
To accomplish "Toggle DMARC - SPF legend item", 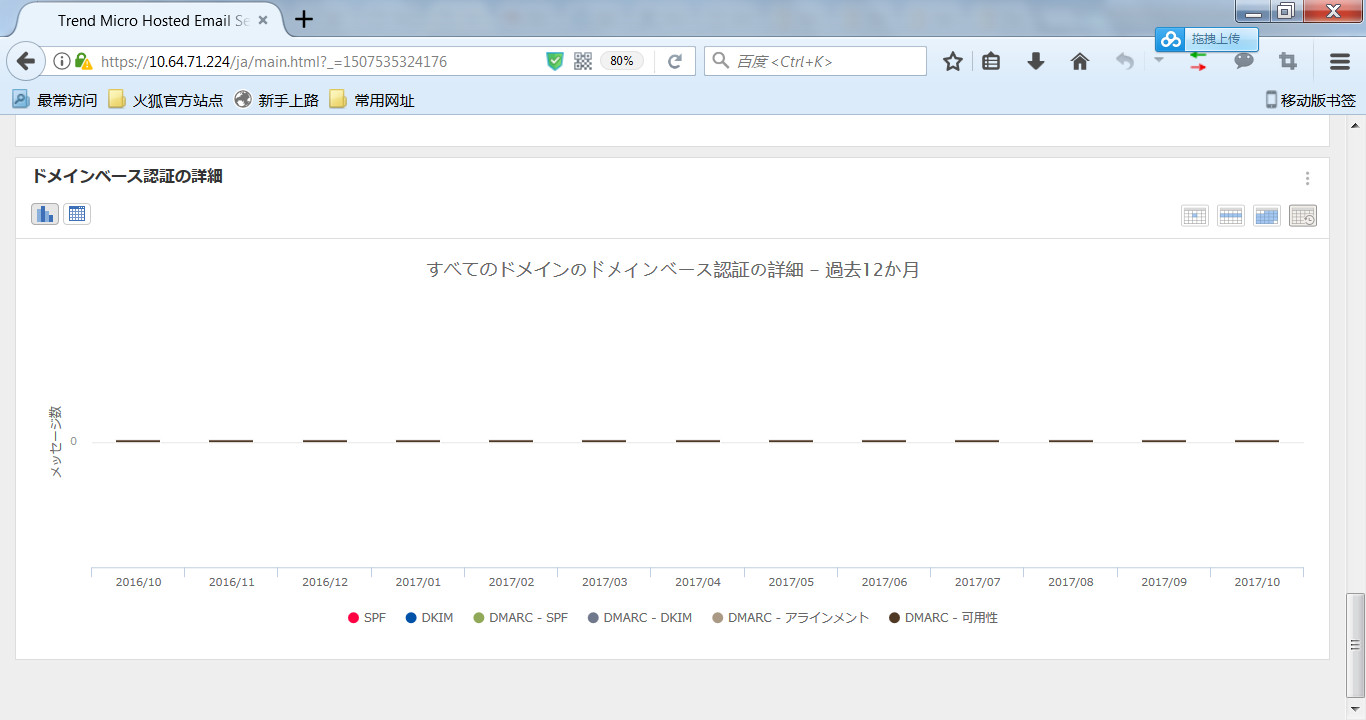I will 520,618.
